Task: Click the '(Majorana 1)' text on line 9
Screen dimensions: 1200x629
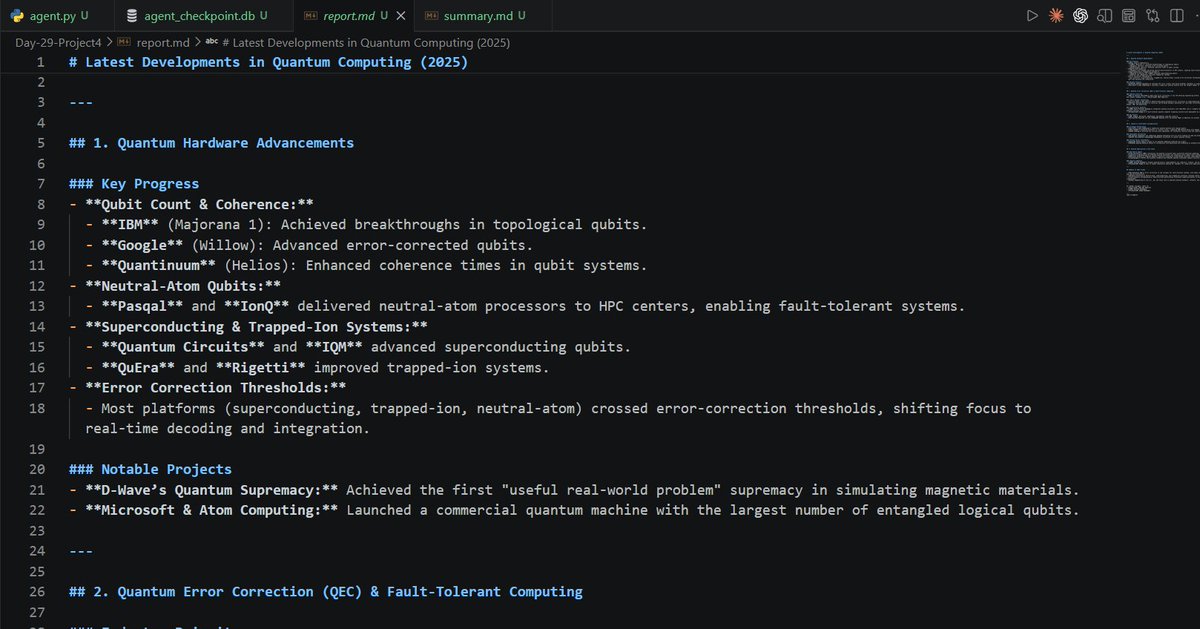Action: point(215,224)
